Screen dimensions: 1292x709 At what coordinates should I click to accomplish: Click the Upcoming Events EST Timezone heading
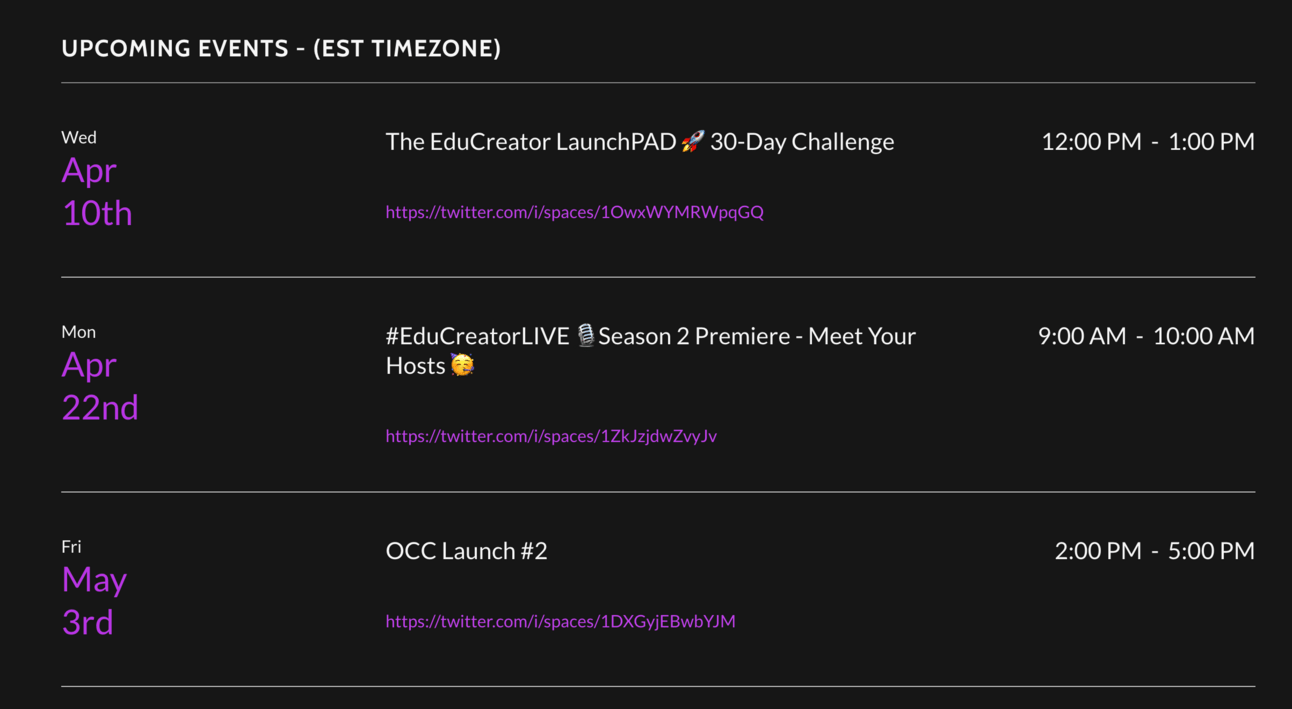pyautogui.click(x=281, y=48)
